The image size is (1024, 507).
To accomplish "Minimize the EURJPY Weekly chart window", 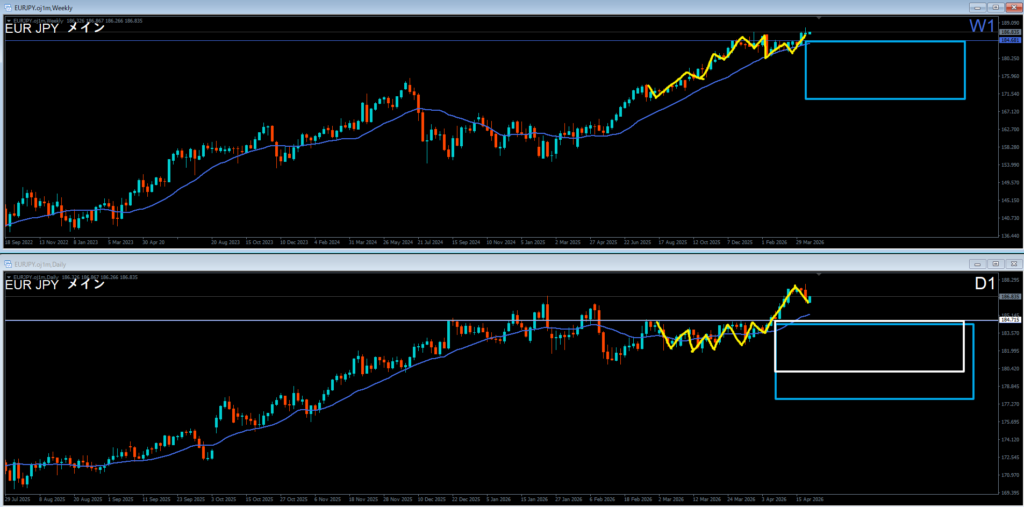I will pyautogui.click(x=978, y=8).
